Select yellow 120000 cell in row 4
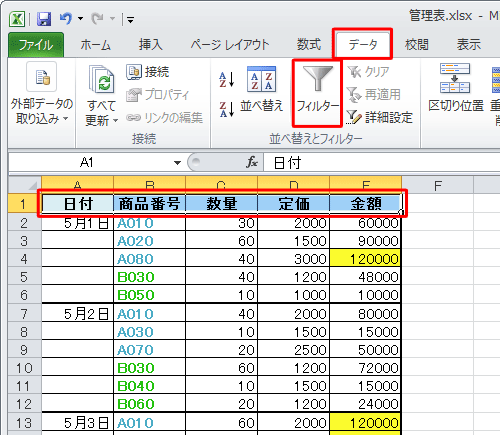The image size is (500, 435). [365, 258]
